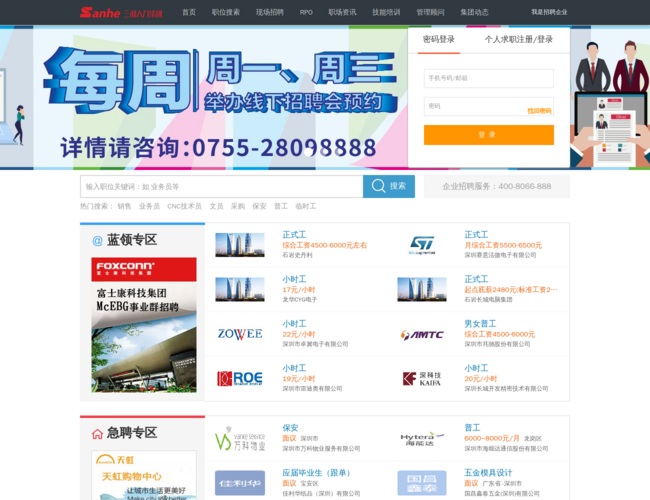Click the Sanhe logo in header
The height and width of the screenshot is (500, 650).
[121, 12]
